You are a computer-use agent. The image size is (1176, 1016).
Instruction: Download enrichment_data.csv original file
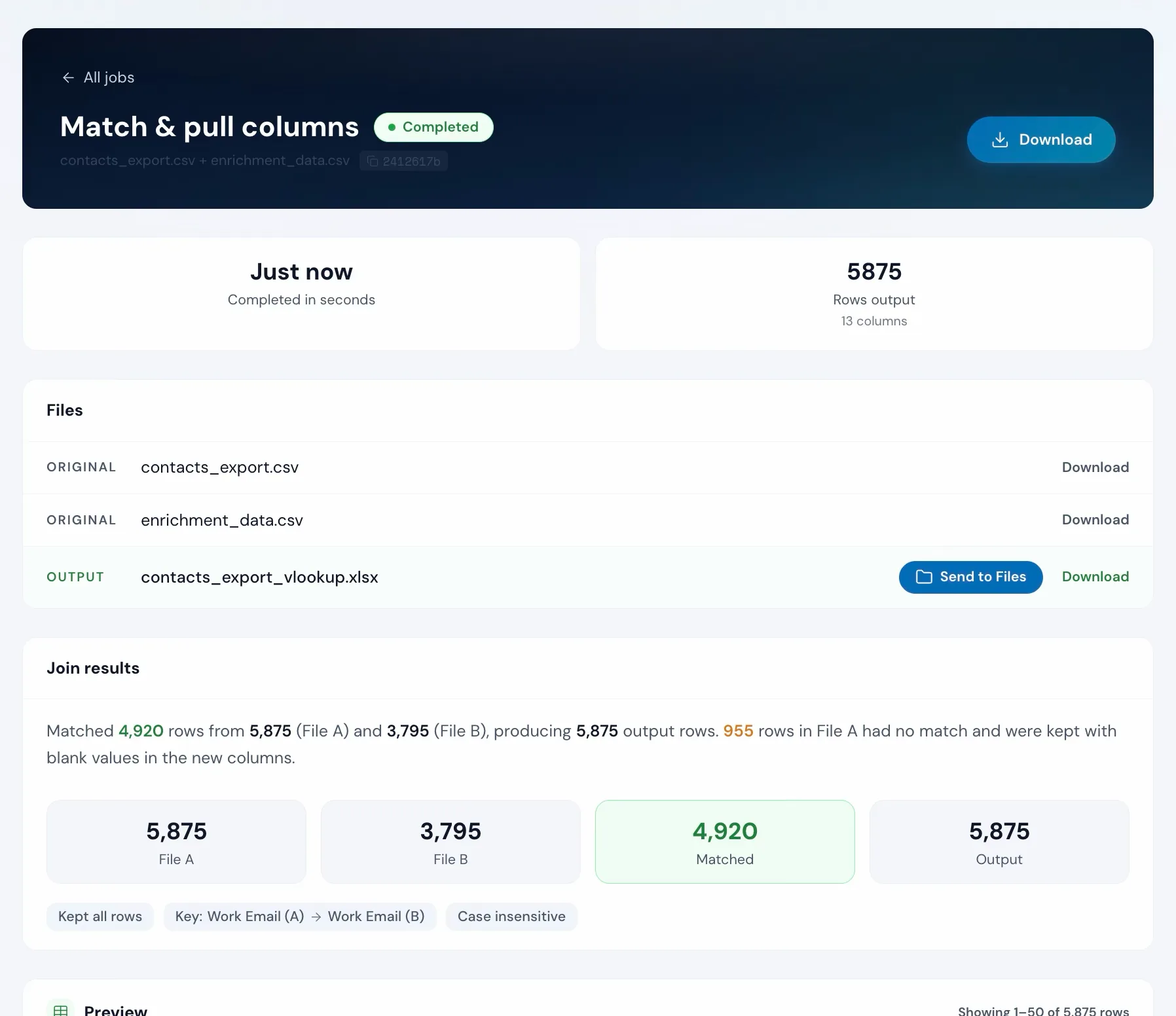[1095, 520]
